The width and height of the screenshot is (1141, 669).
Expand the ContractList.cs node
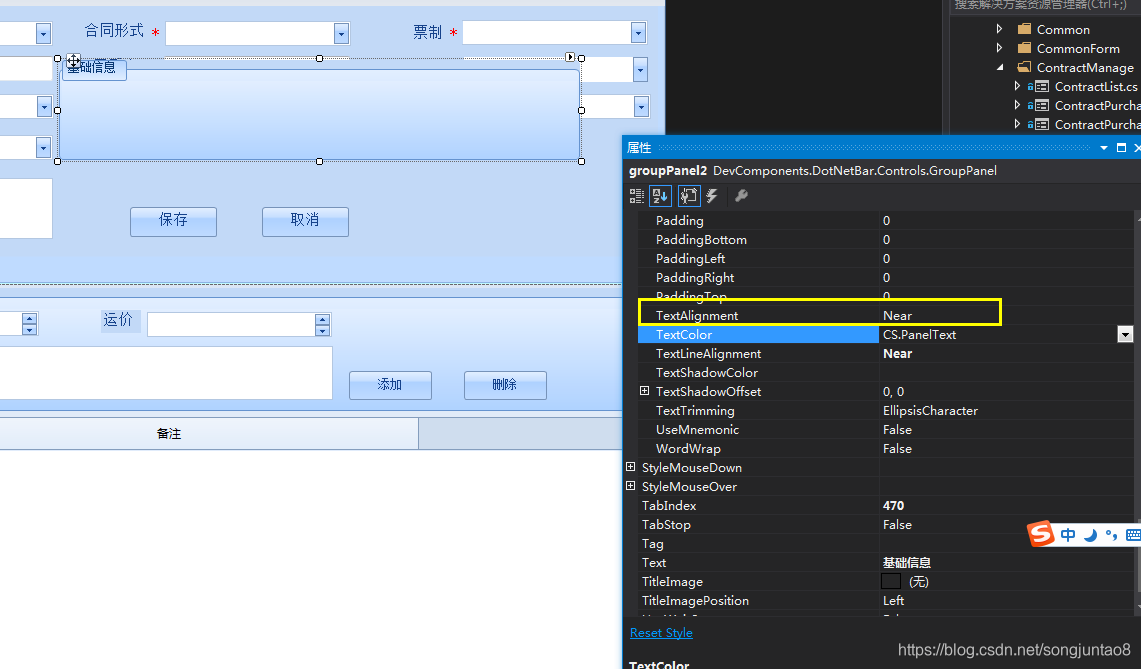click(x=1017, y=86)
